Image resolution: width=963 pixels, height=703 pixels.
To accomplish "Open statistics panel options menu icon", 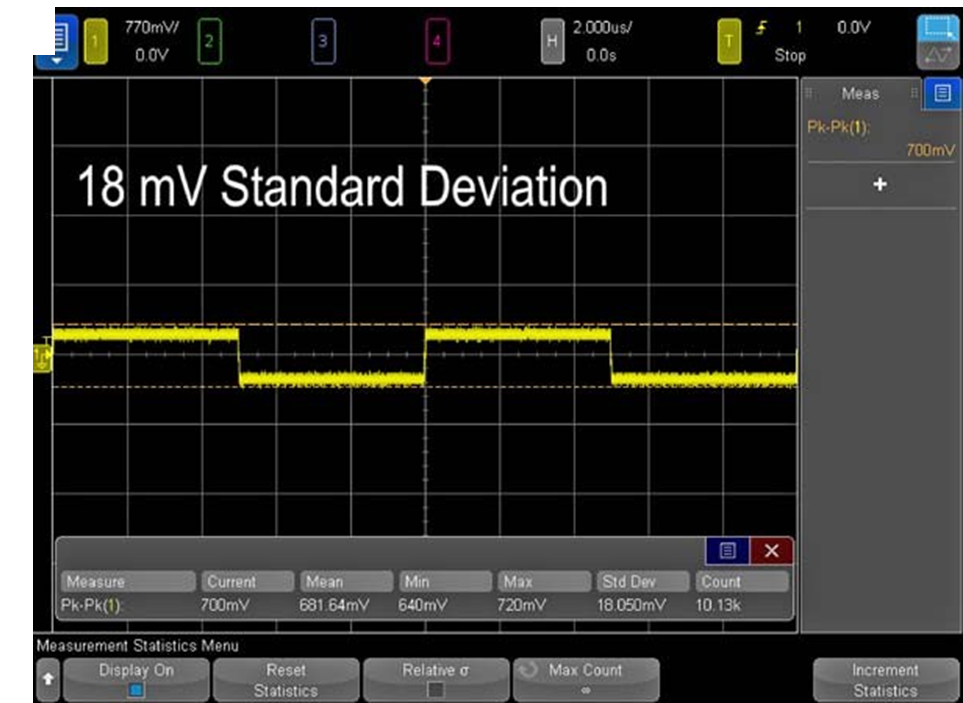I will (727, 551).
